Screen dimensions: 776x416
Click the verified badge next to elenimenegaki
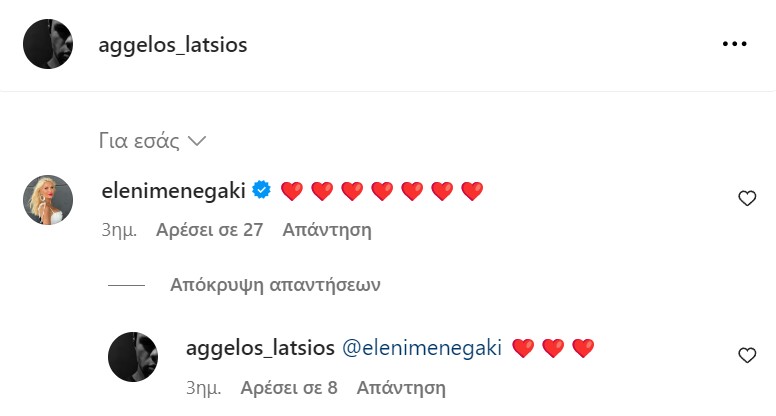click(x=263, y=190)
